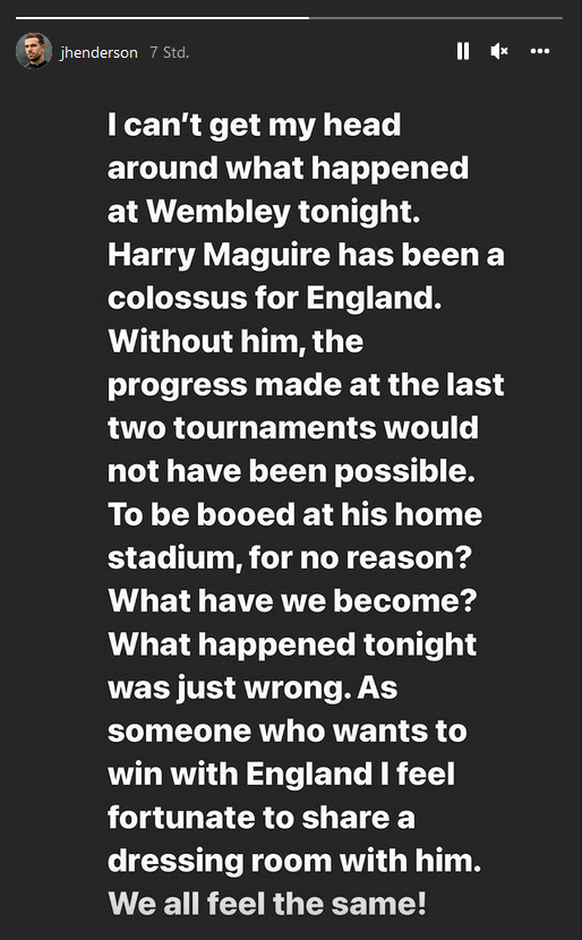Click the filled part of story progress bar

162,18
